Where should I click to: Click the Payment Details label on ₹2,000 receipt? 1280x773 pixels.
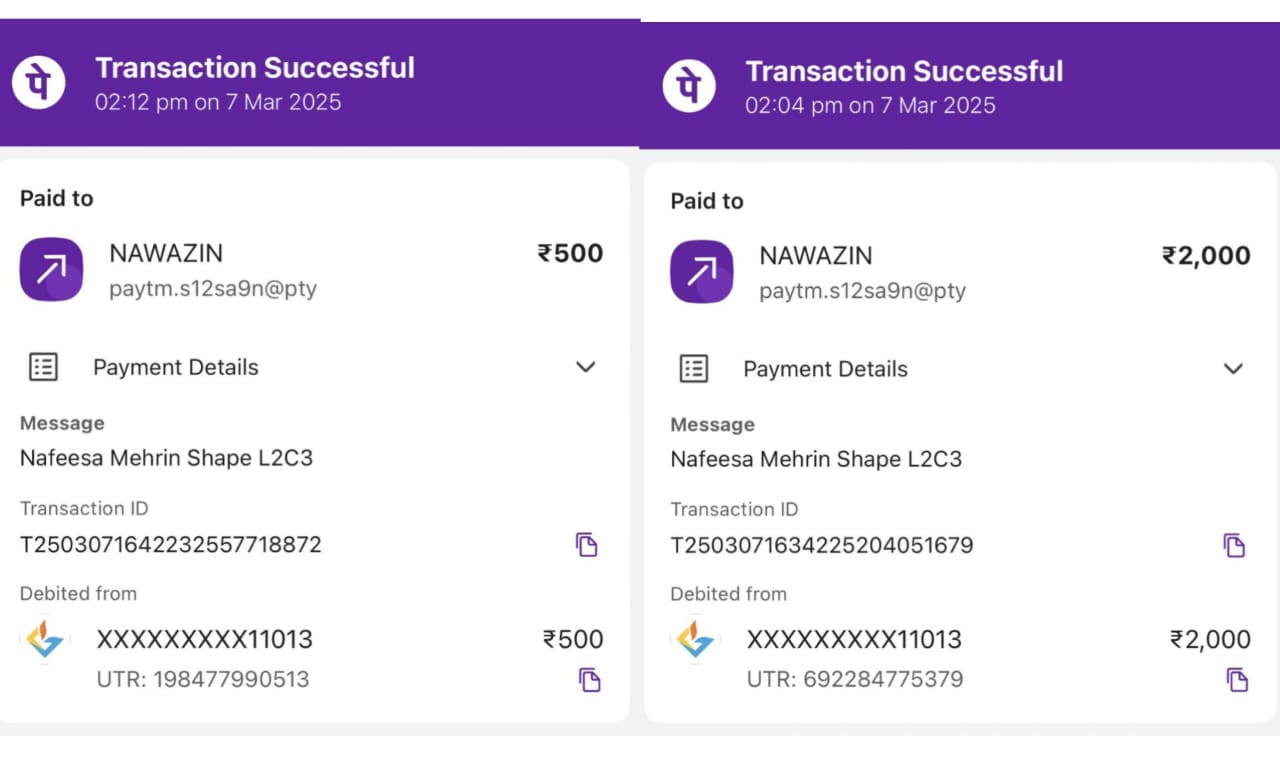point(825,369)
